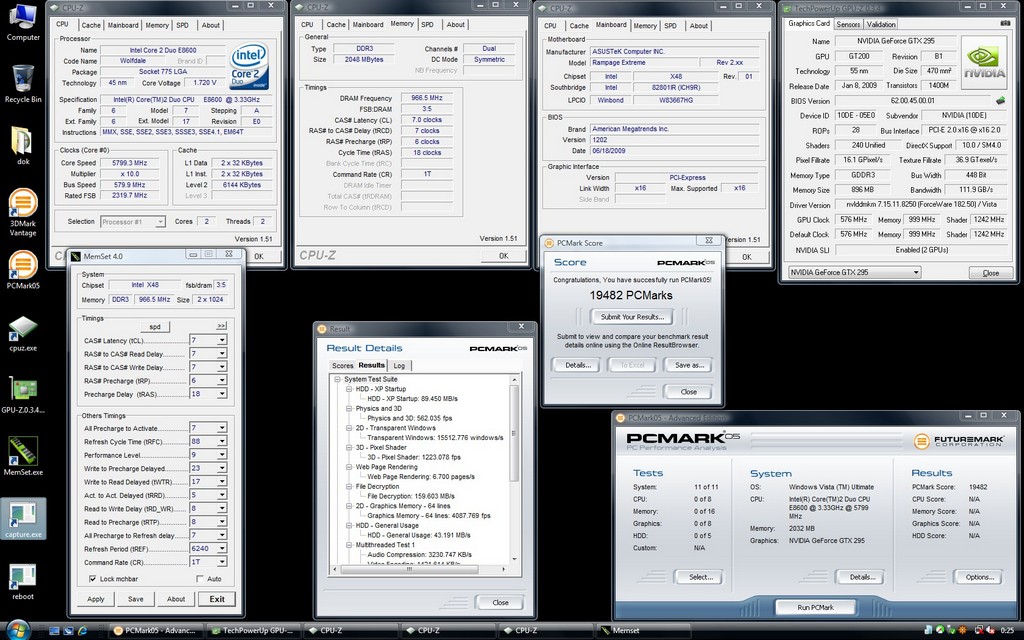Switch to Validation tab in GPU-Z

(x=881, y=24)
